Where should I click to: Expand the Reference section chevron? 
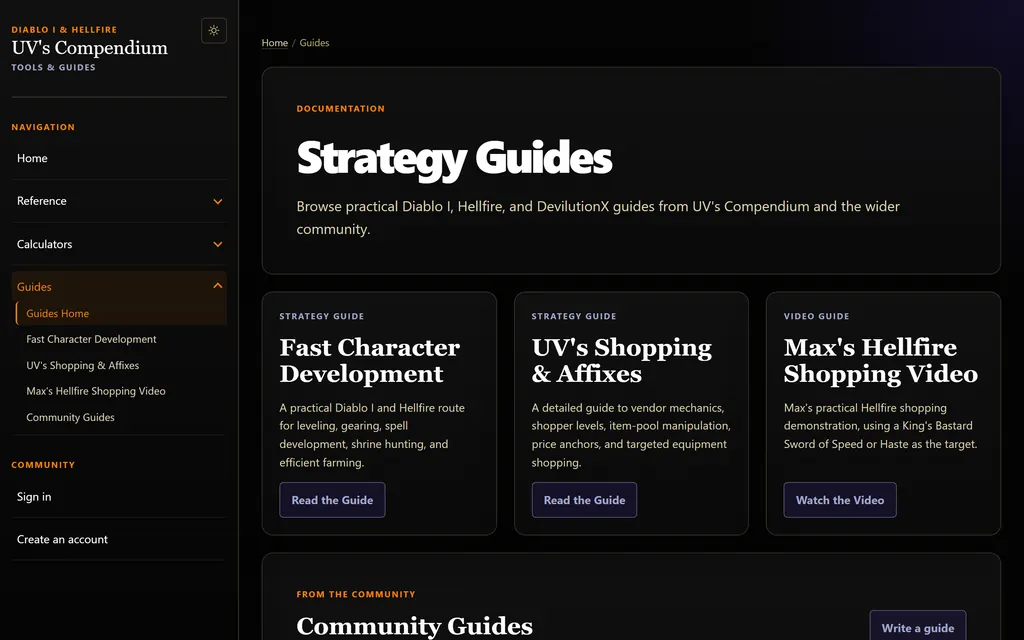pos(217,201)
